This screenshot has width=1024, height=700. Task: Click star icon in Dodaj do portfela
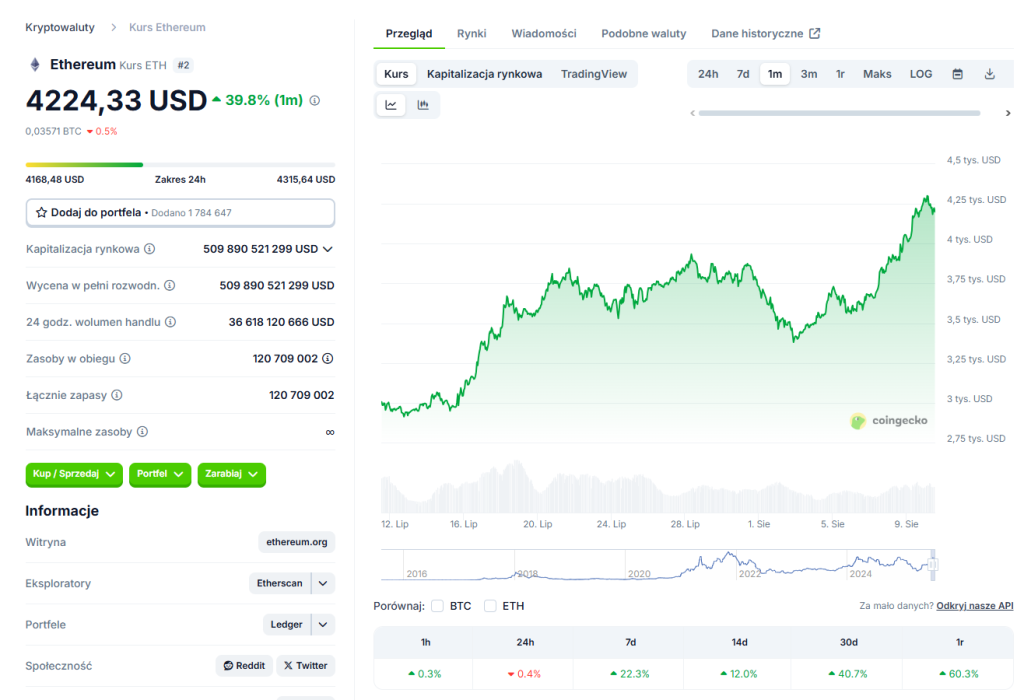tap(41, 212)
